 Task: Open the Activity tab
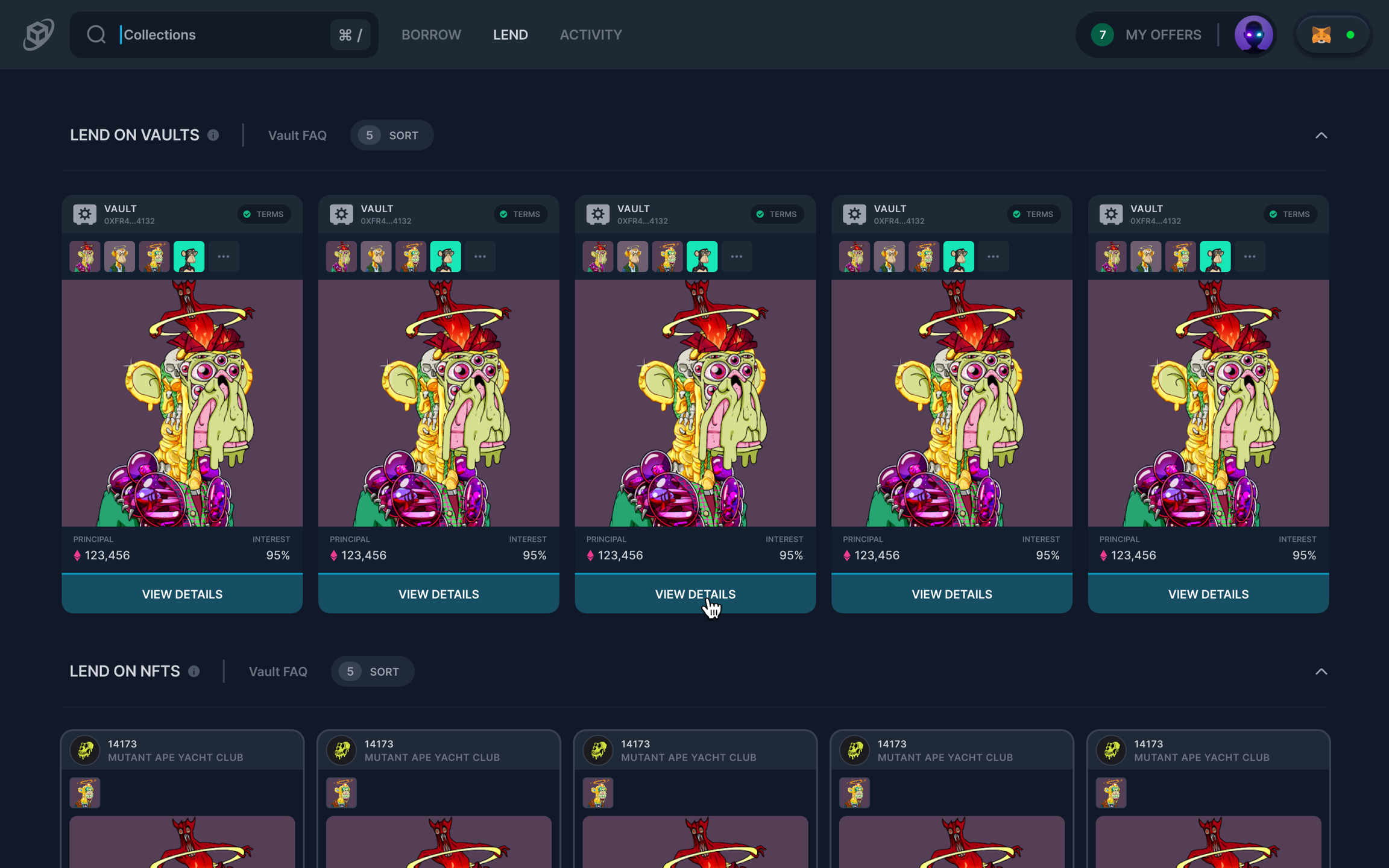590,34
